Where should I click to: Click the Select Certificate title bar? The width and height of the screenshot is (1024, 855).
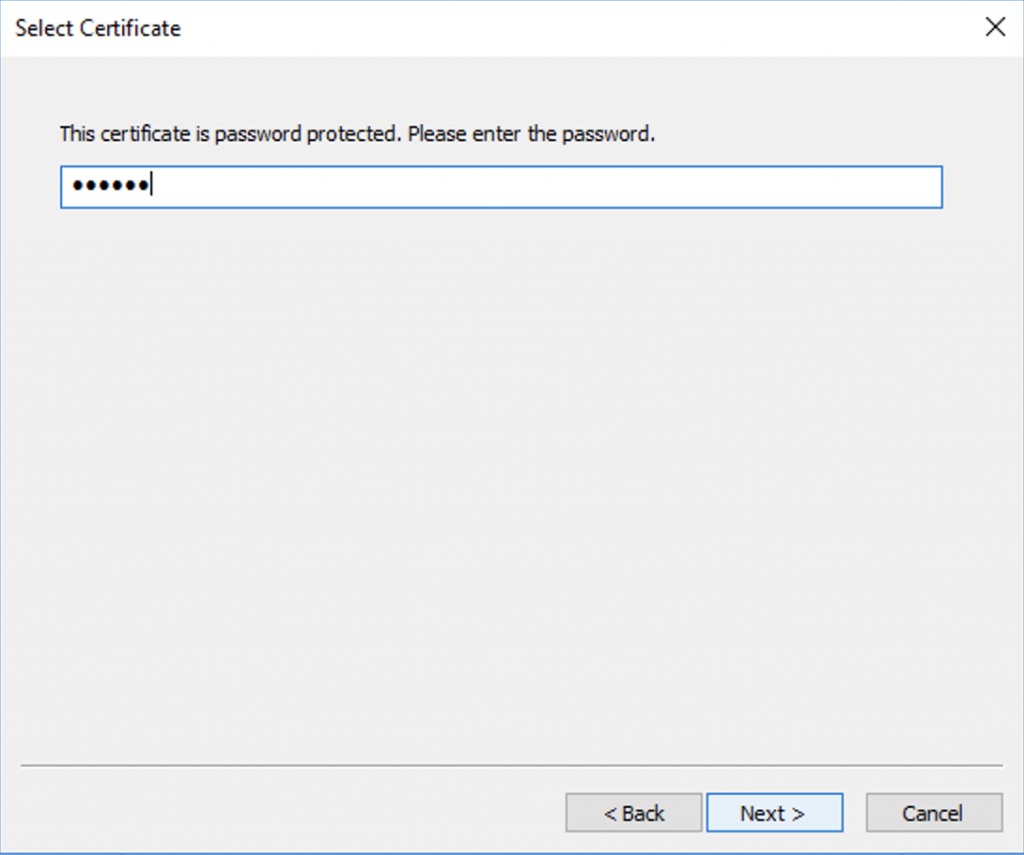(x=400, y=28)
